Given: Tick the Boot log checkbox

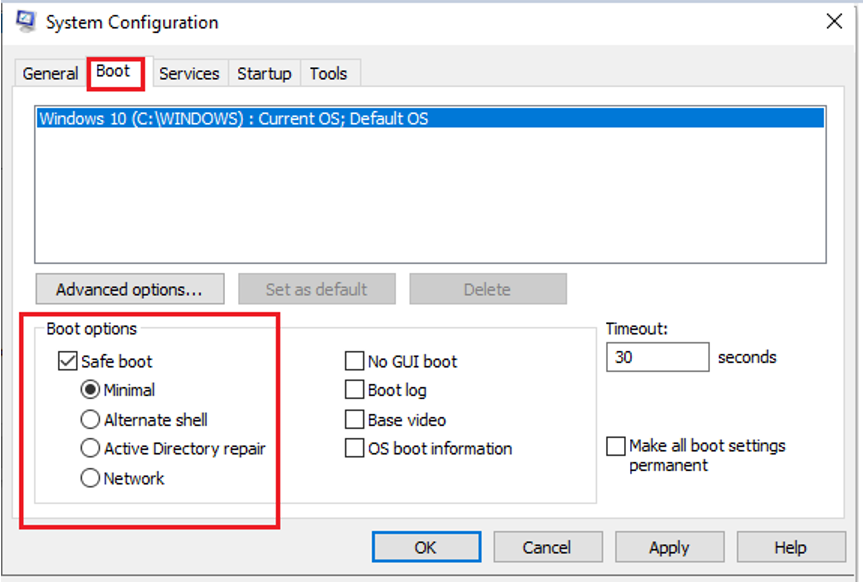Looking at the screenshot, I should (x=354, y=390).
